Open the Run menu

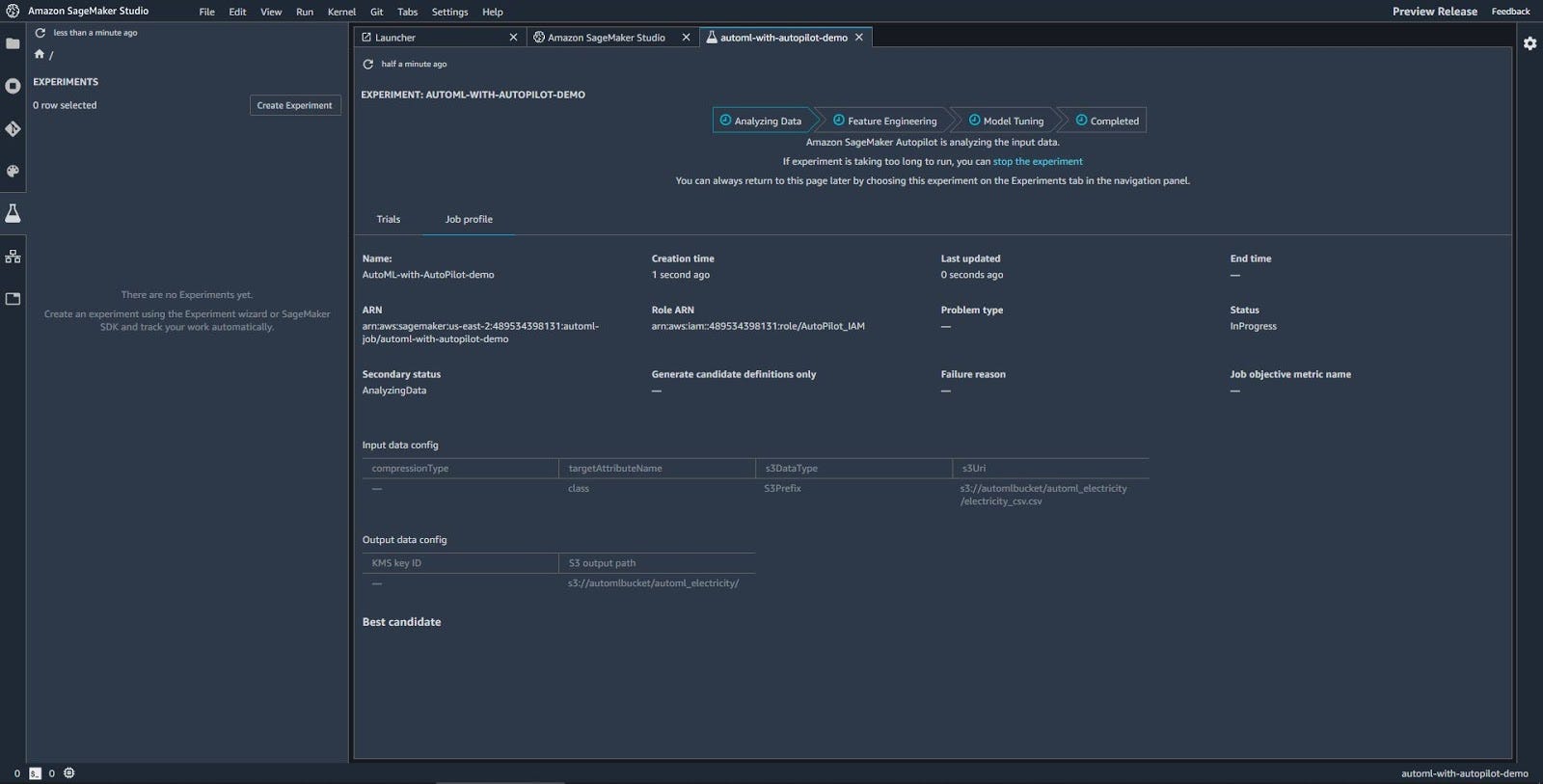pos(305,12)
